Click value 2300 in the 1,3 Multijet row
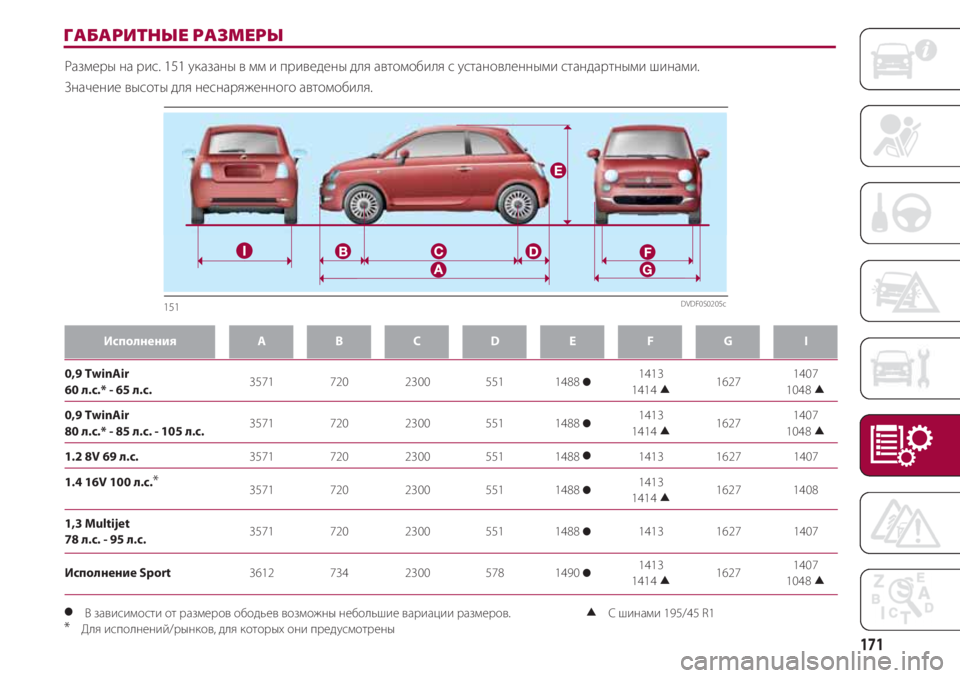Screen dimensions: 960x678 point(418,532)
